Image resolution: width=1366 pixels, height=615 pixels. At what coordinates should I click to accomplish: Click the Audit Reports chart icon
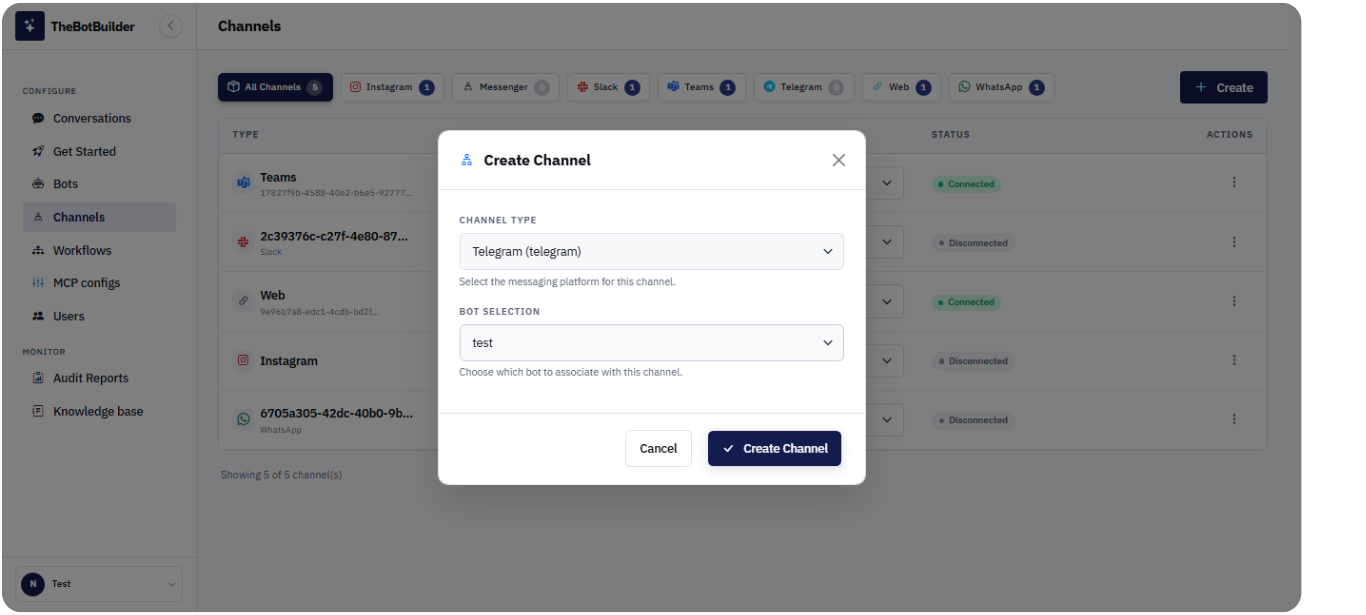(38, 378)
